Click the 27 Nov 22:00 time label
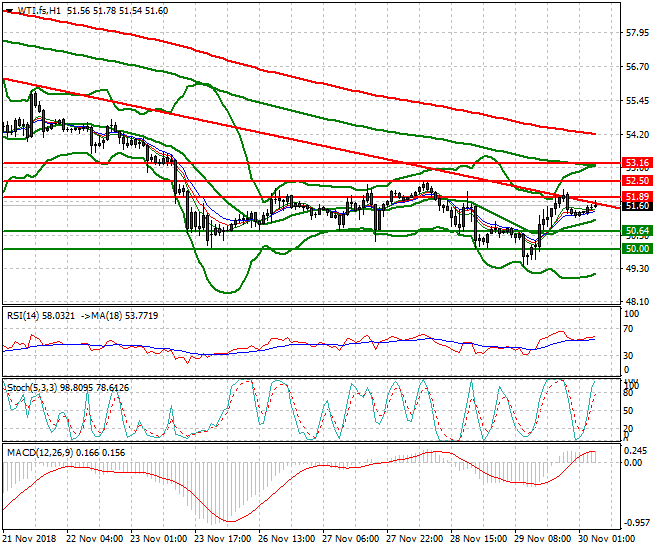 point(415,539)
